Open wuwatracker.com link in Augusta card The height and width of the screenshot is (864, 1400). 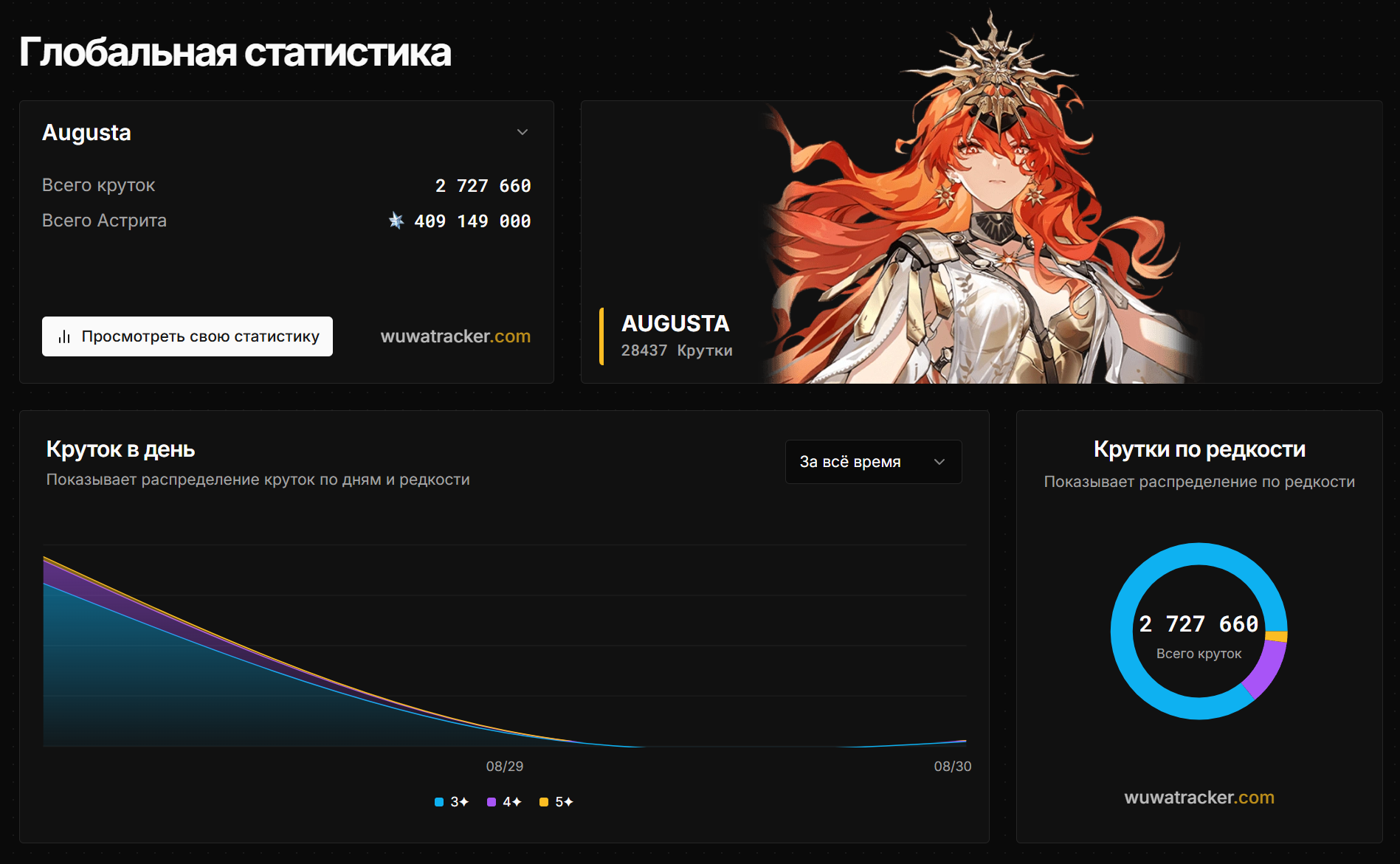click(455, 336)
